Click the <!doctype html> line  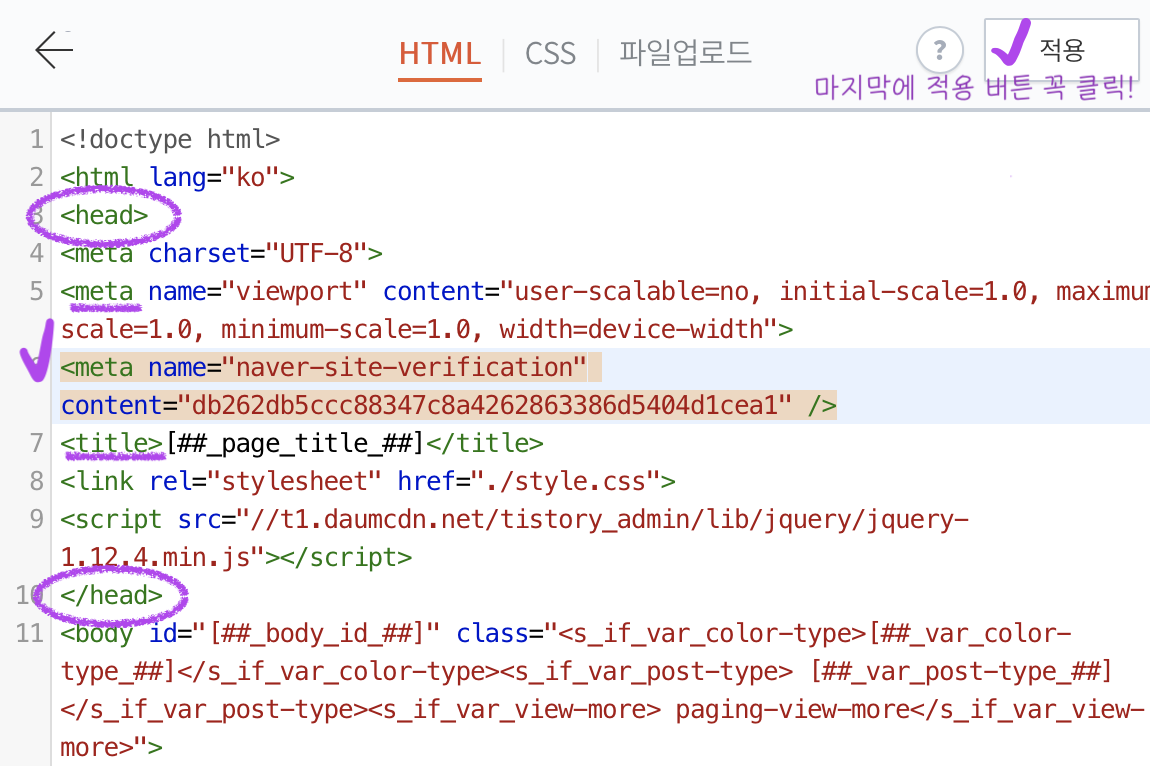[170, 139]
